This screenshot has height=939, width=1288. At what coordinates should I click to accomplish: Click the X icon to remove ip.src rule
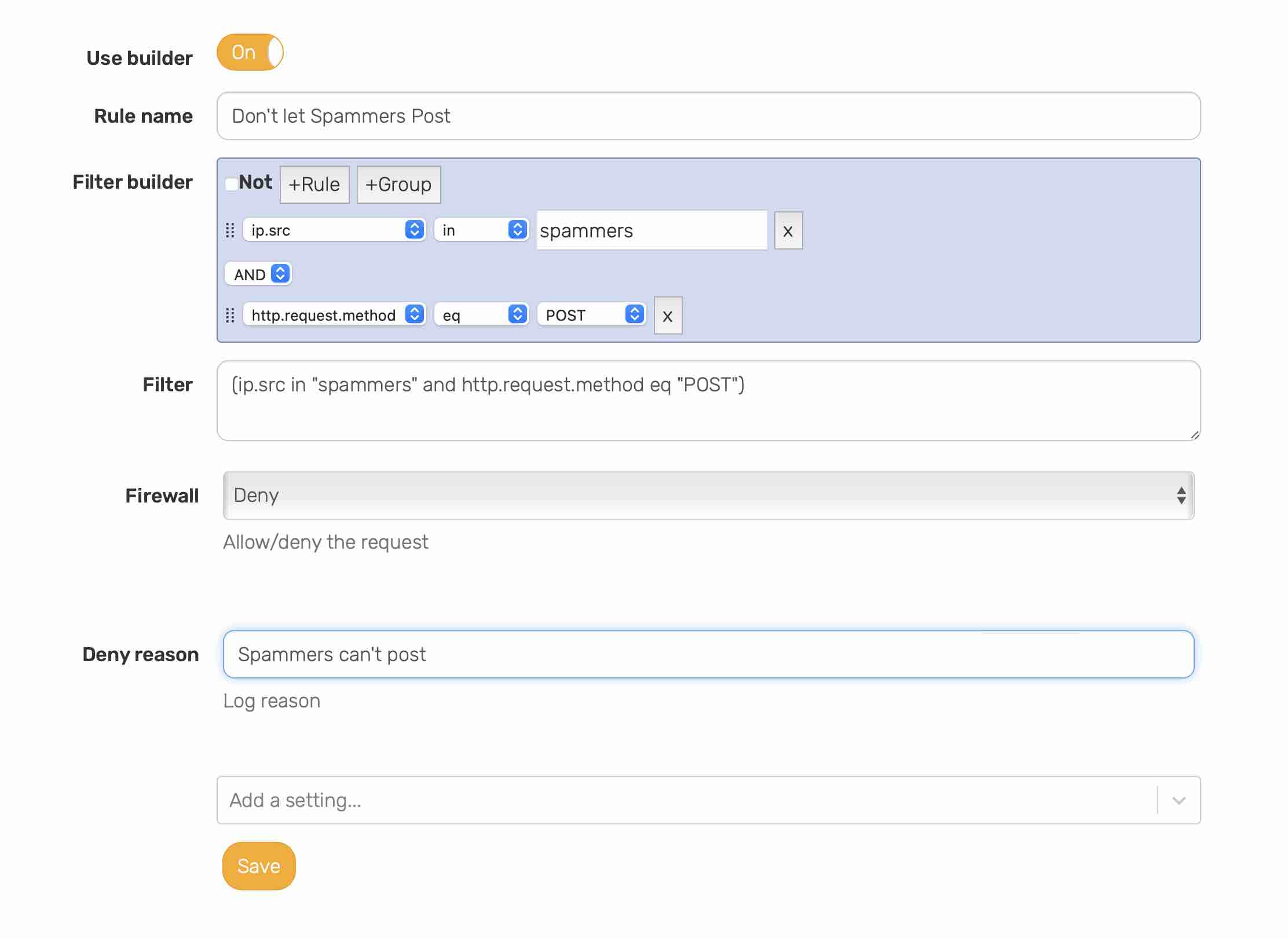point(787,231)
